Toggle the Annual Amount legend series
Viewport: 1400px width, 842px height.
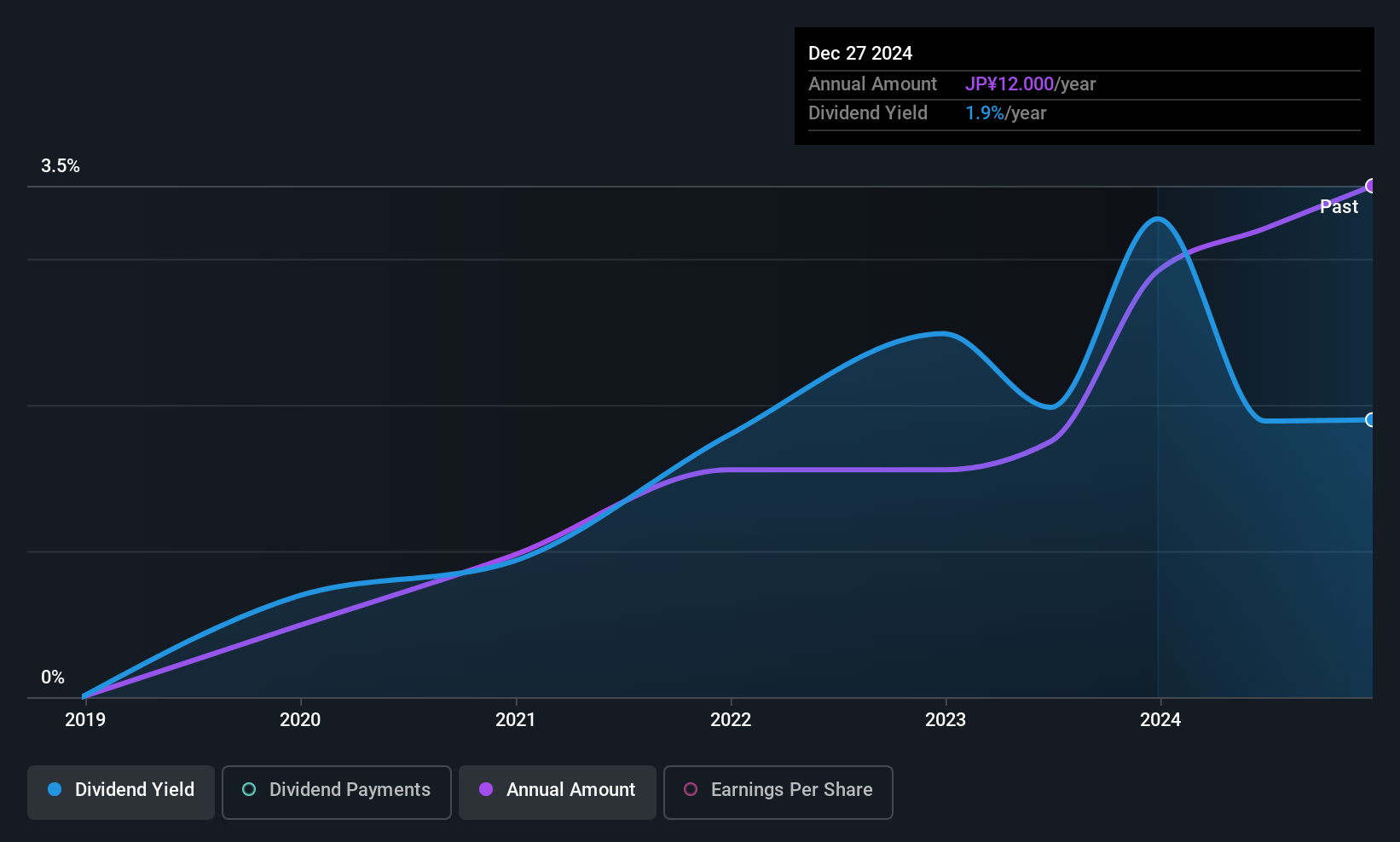(x=558, y=792)
